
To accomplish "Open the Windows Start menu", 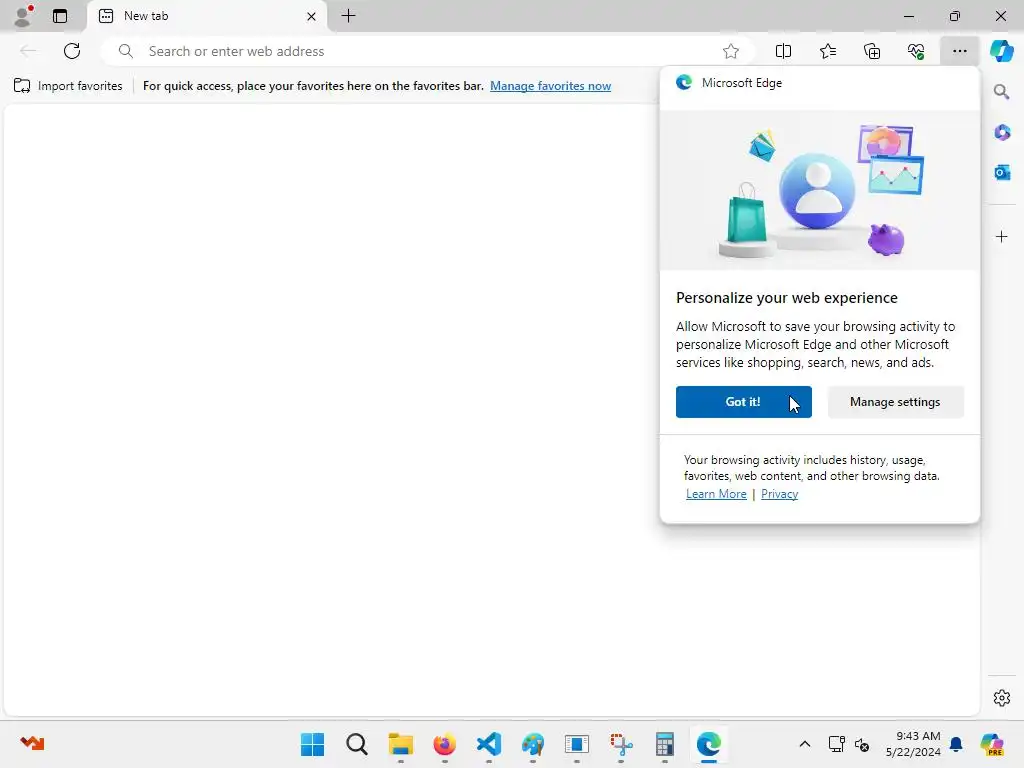I will tap(312, 744).
